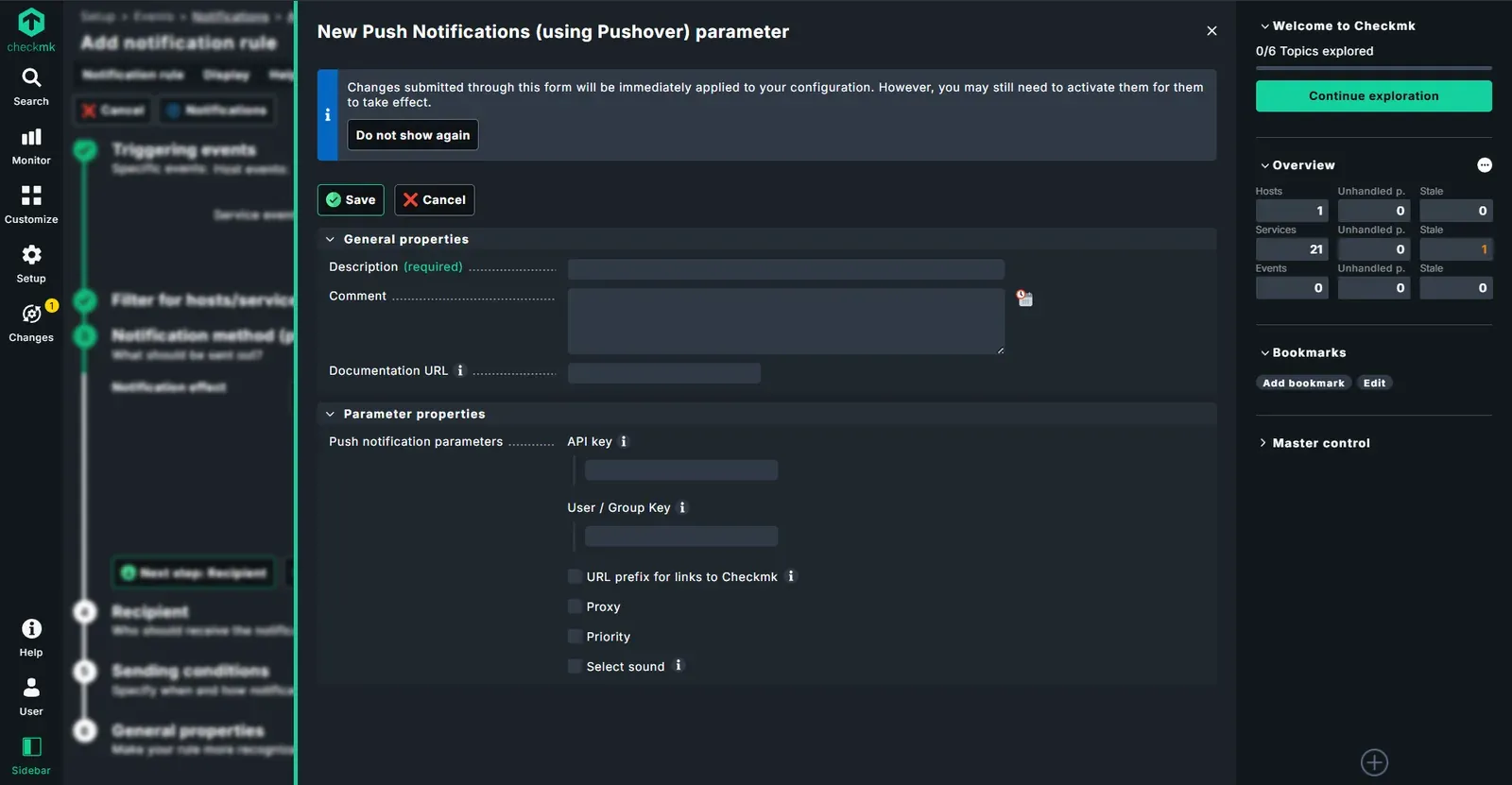The height and width of the screenshot is (785, 1512).
Task: Open Triggering events step in background page
Action: [x=184, y=149]
